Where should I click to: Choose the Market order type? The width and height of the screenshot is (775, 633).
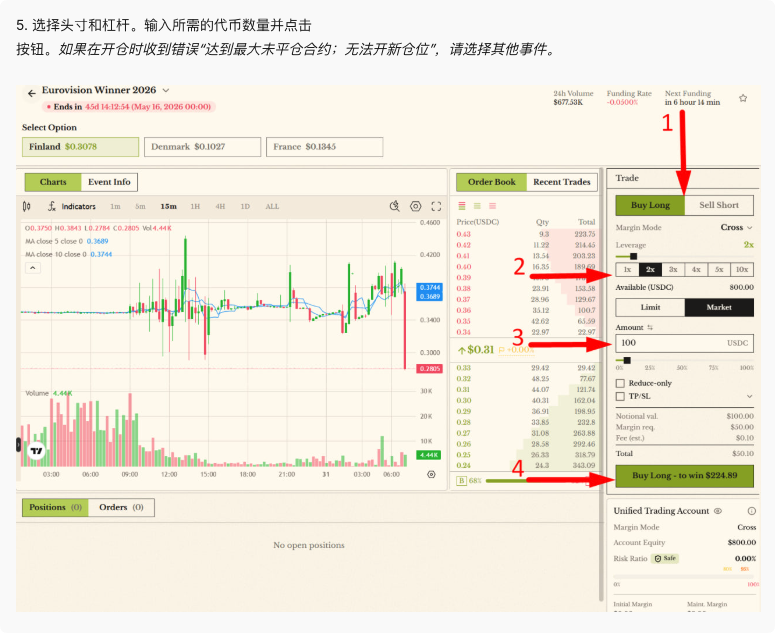[x=719, y=307]
